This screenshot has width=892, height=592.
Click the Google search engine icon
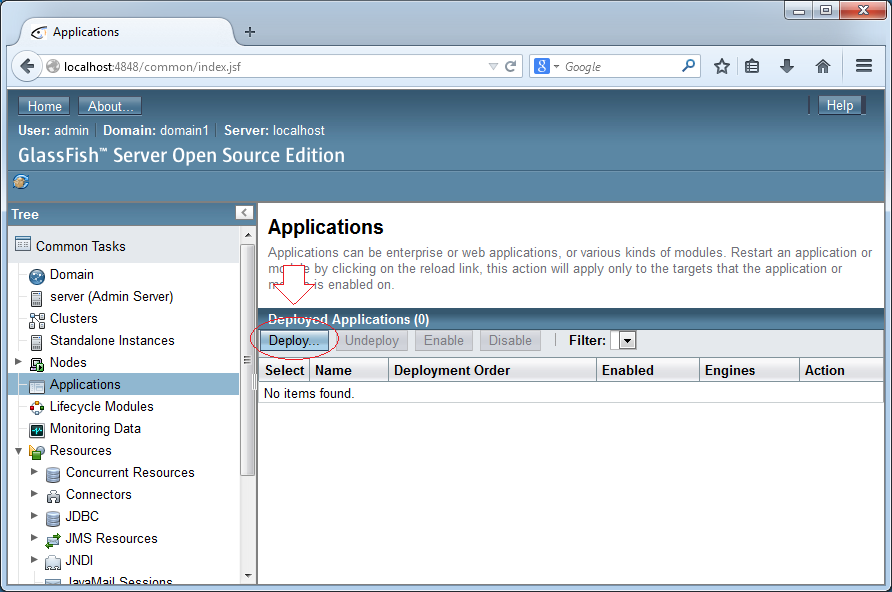pyautogui.click(x=542, y=67)
